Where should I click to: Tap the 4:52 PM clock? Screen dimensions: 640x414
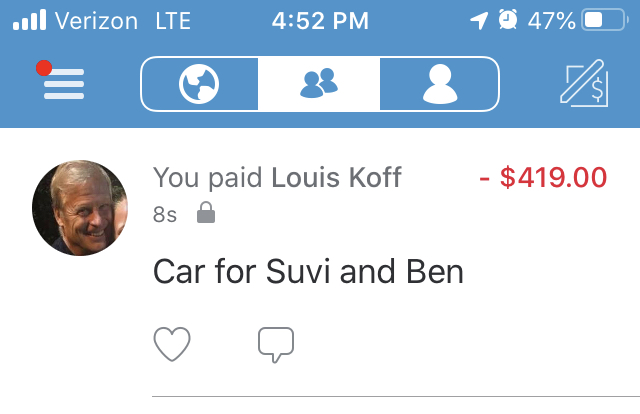click(319, 21)
